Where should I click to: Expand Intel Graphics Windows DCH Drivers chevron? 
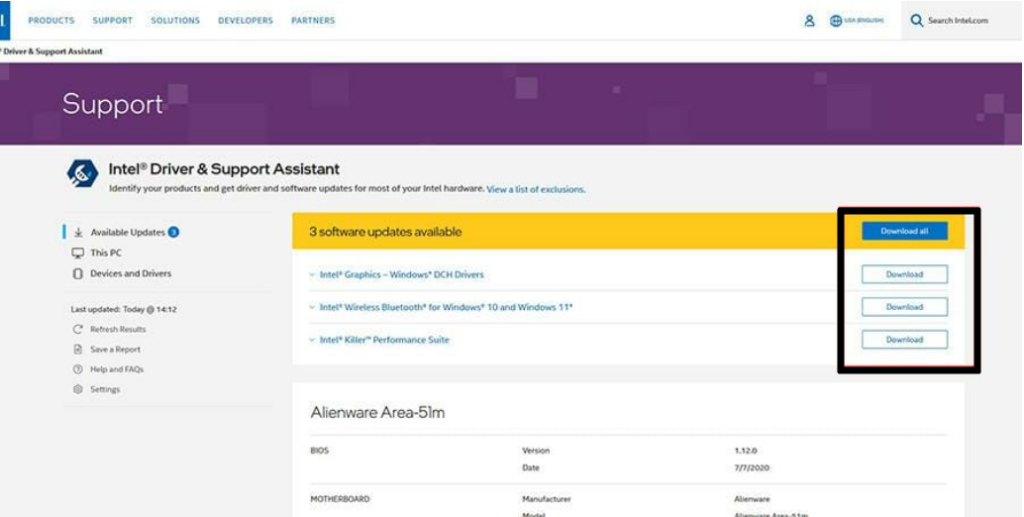[x=312, y=275]
